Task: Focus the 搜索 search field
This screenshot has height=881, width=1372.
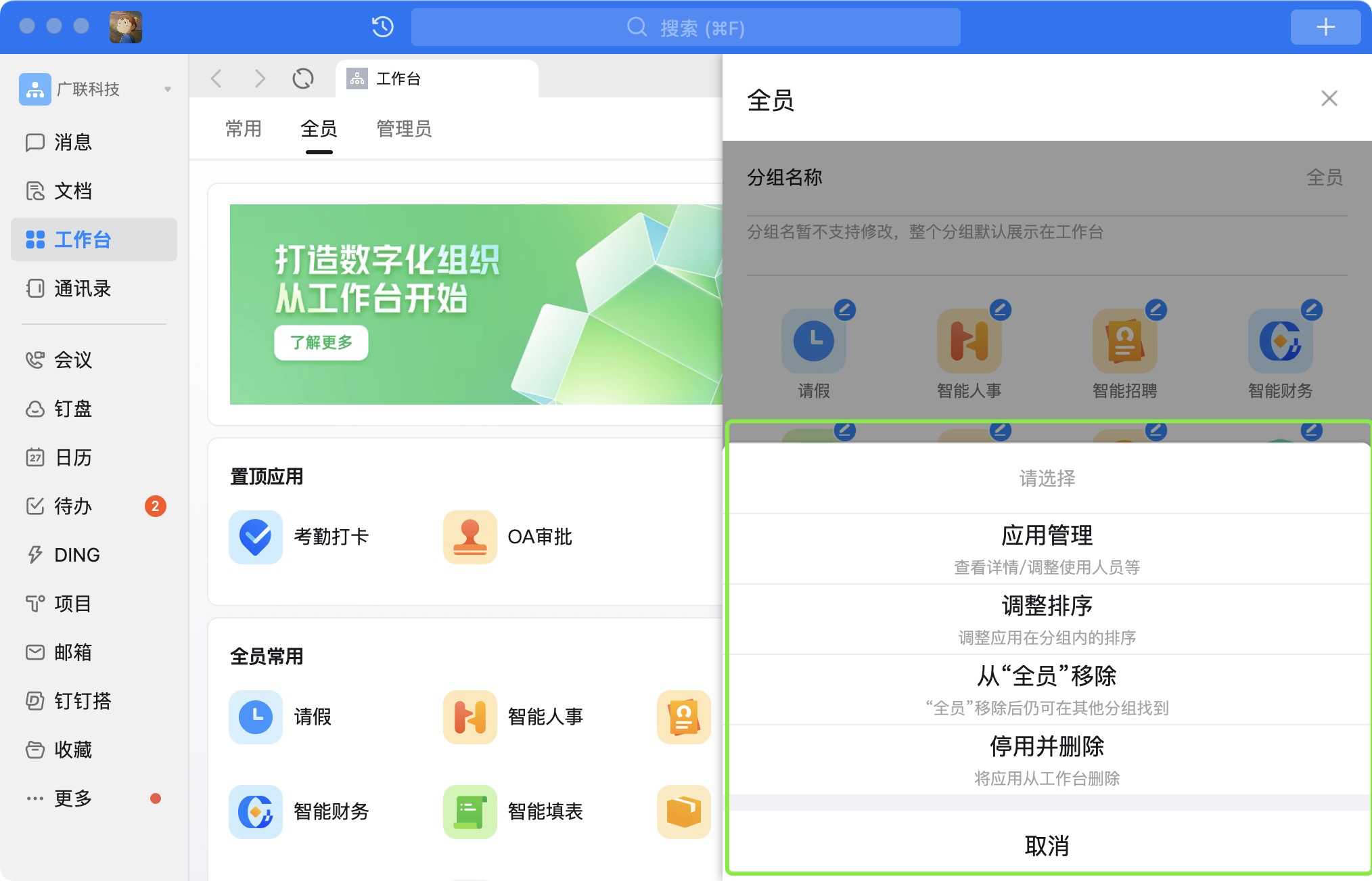Action: [685, 27]
